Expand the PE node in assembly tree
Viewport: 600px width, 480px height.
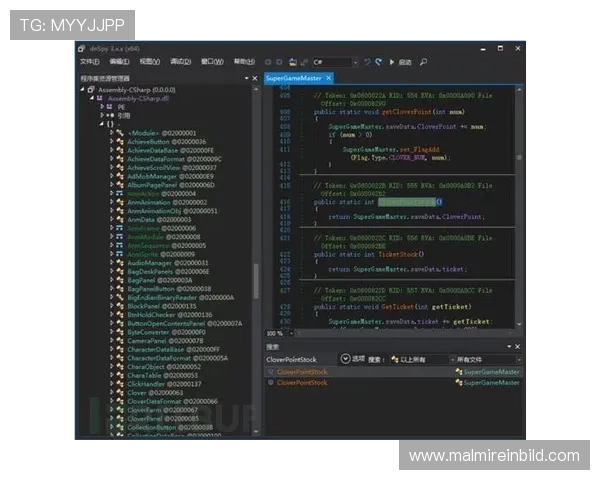point(101,107)
